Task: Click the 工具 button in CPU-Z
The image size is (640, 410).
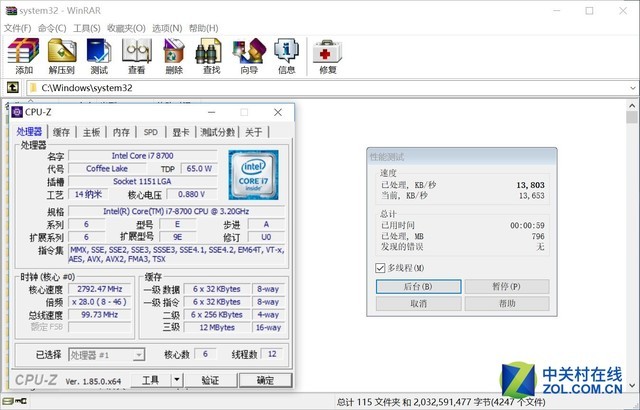Action: [151, 380]
